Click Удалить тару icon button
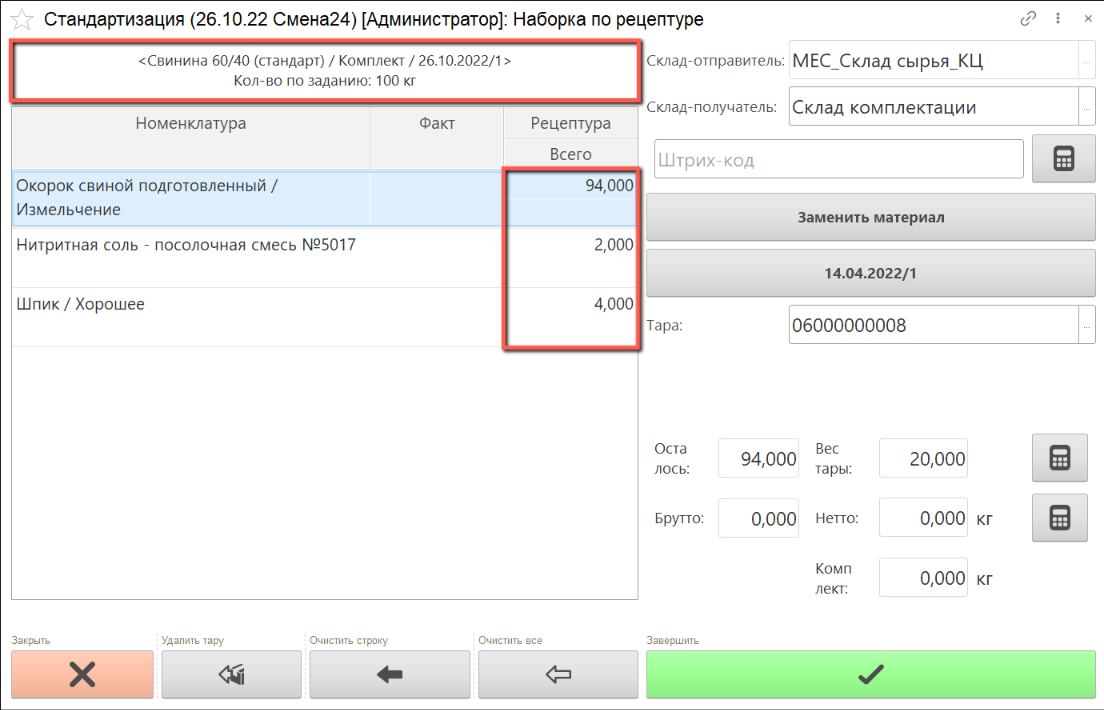Viewport: 1104px width, 710px height. [x=231, y=675]
